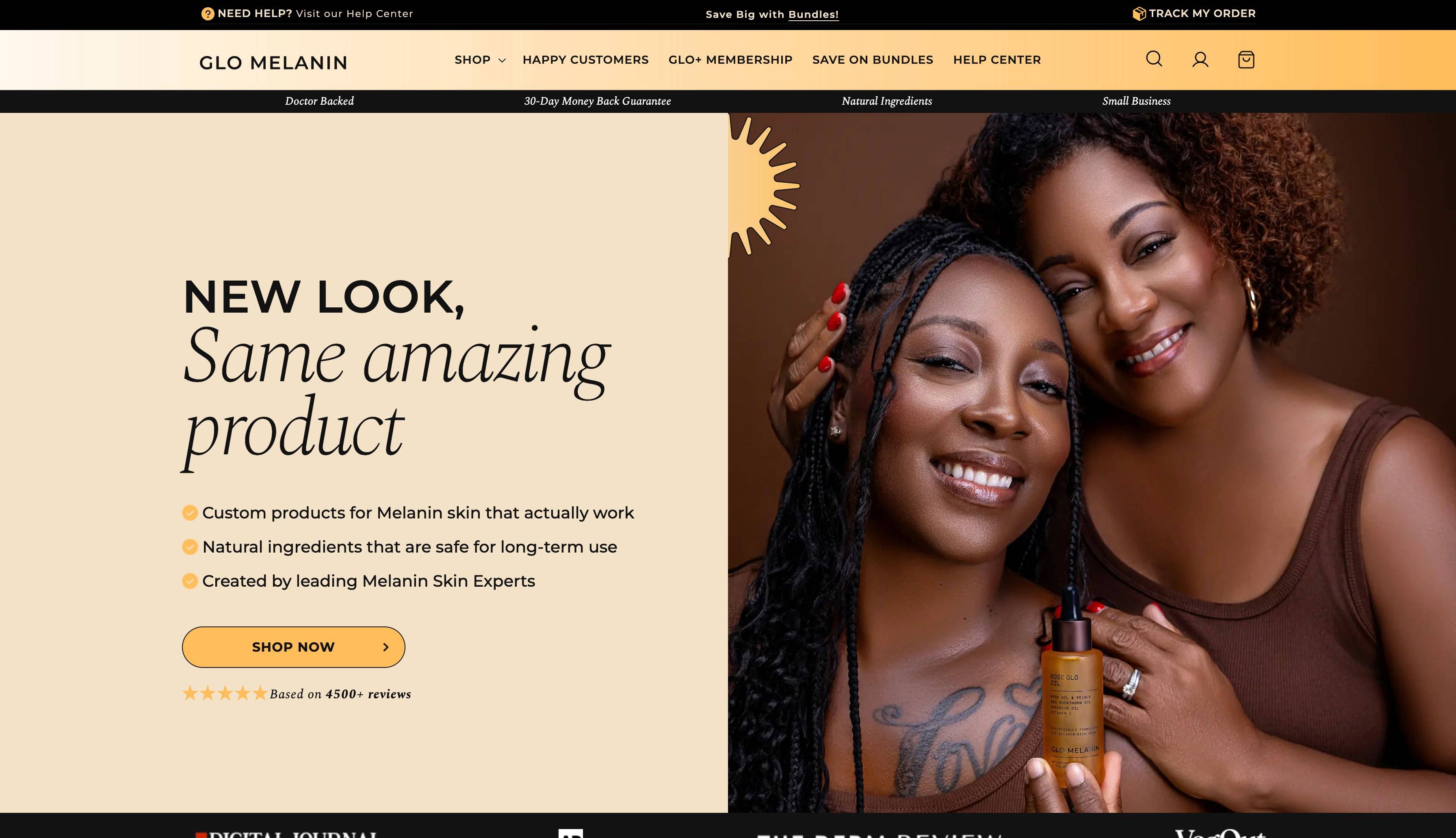Click the SHOP NOW button
This screenshot has width=1456, height=838.
coord(294,647)
